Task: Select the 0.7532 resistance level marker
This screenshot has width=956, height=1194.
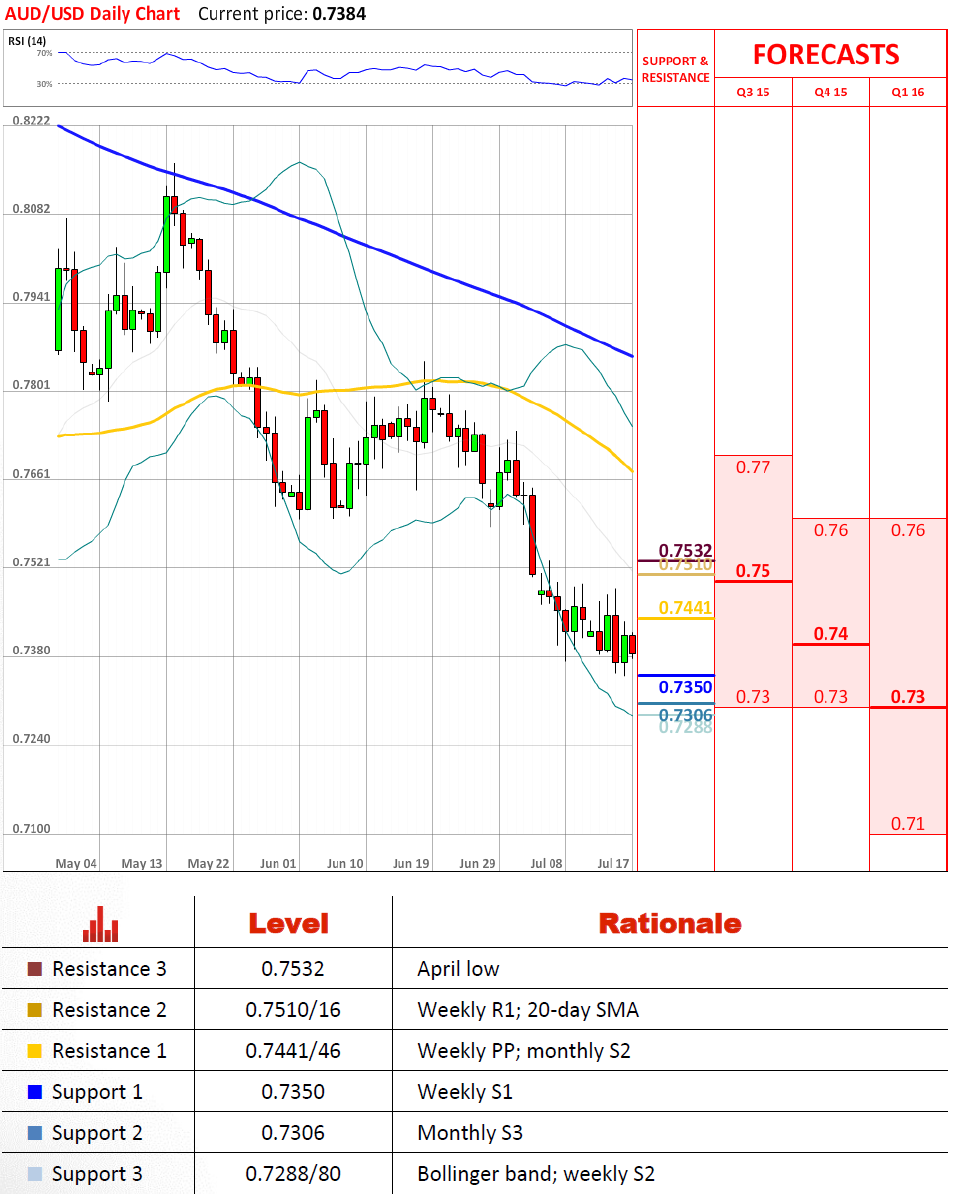Action: [x=685, y=551]
